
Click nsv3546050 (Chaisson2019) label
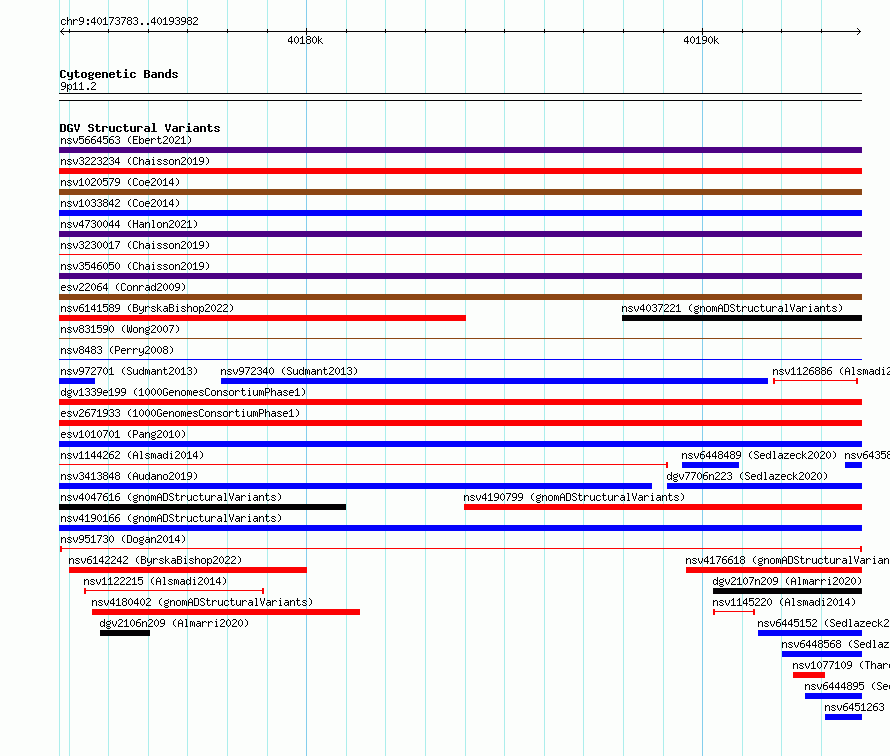pos(135,266)
